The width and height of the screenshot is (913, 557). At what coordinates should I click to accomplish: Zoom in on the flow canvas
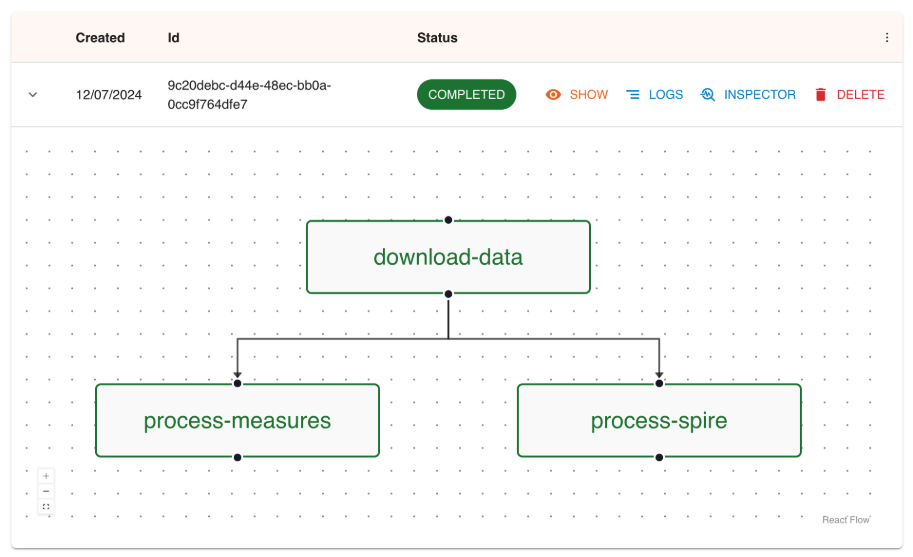[46, 476]
